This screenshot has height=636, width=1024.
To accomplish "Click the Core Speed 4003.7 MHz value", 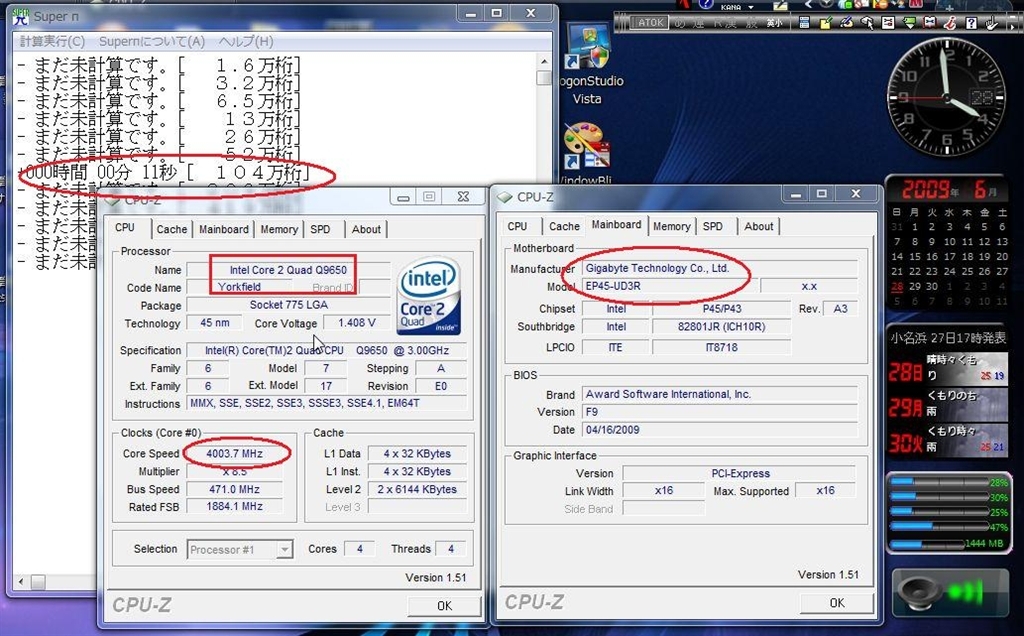I will [x=234, y=453].
